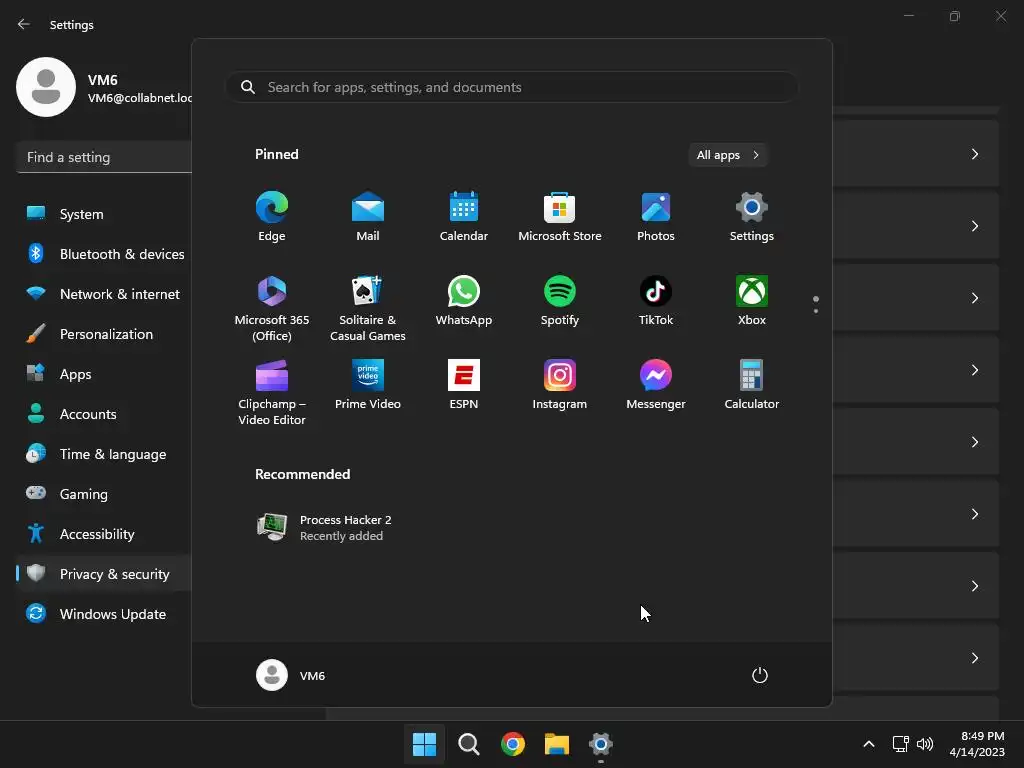The image size is (1024, 768).
Task: Open clock showing 8:49 PM
Action: tap(977, 744)
